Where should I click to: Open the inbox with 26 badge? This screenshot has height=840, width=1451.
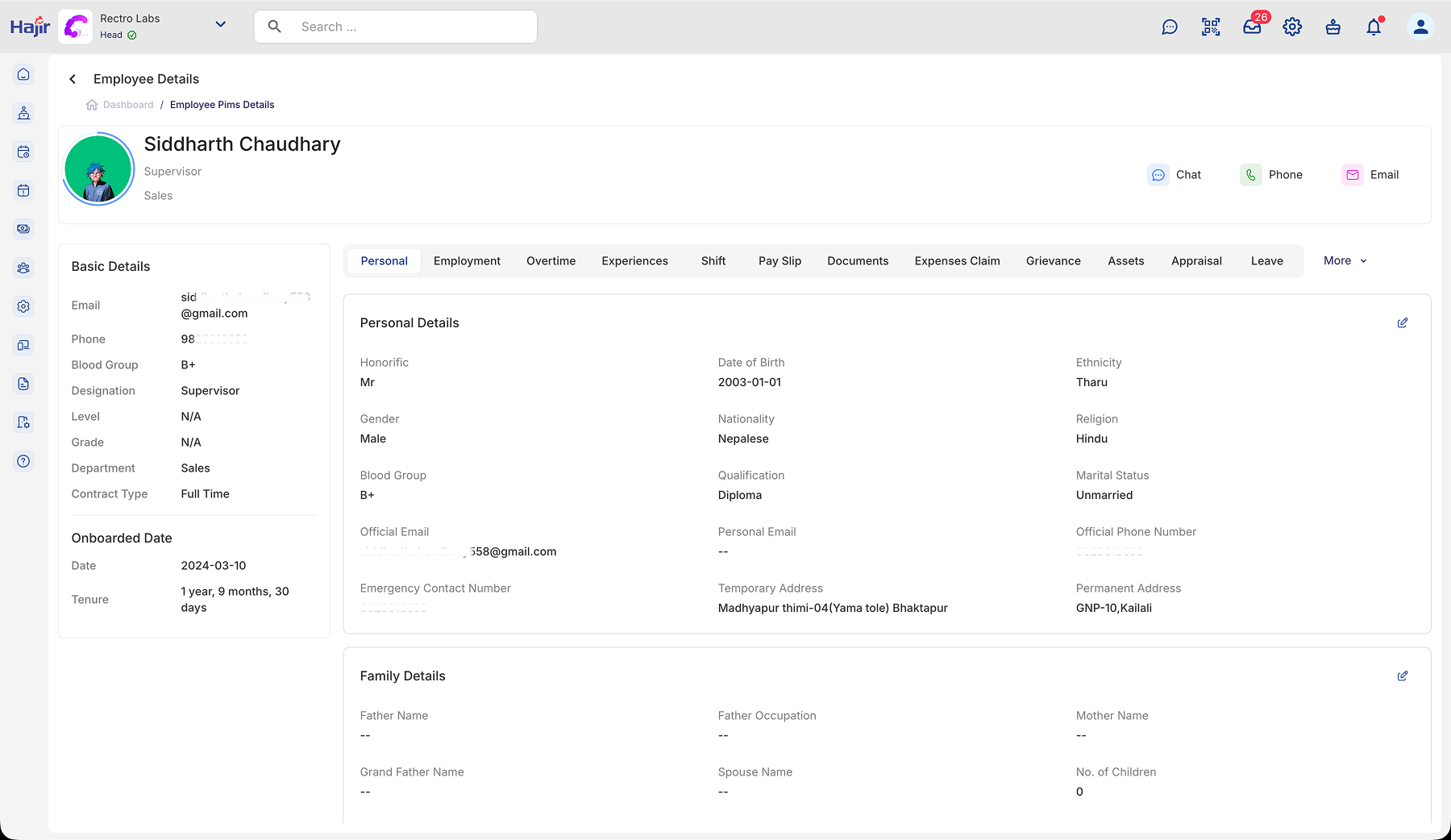pos(1252,27)
